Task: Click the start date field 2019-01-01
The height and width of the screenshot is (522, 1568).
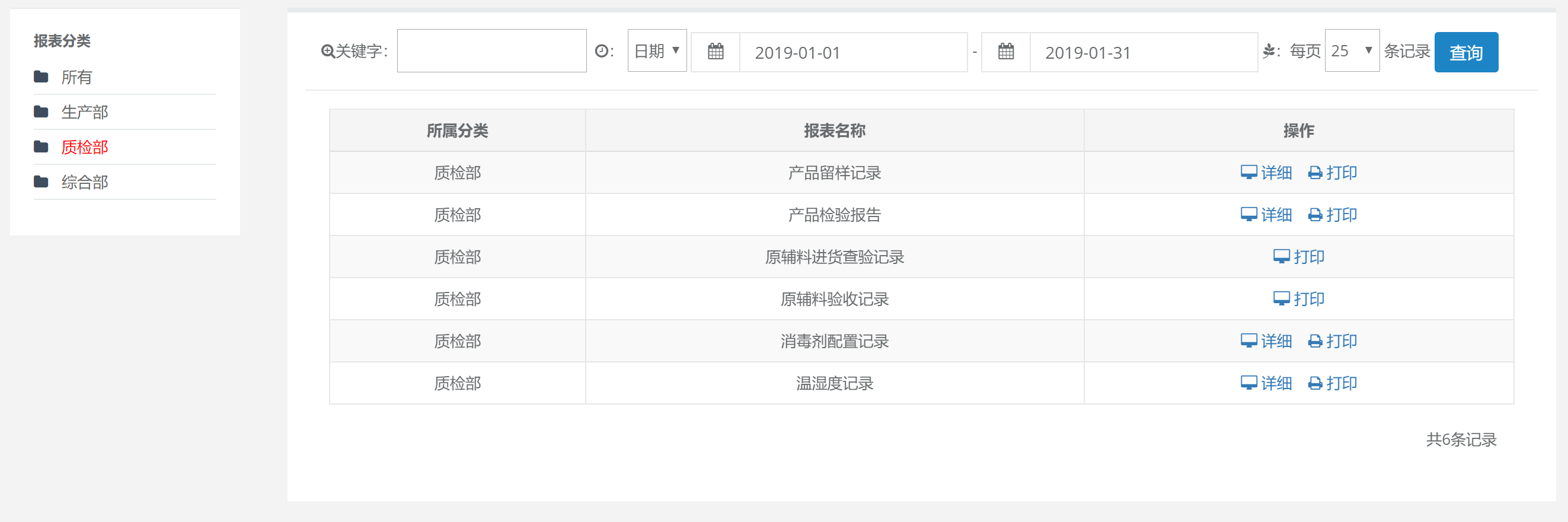Action: coord(852,53)
